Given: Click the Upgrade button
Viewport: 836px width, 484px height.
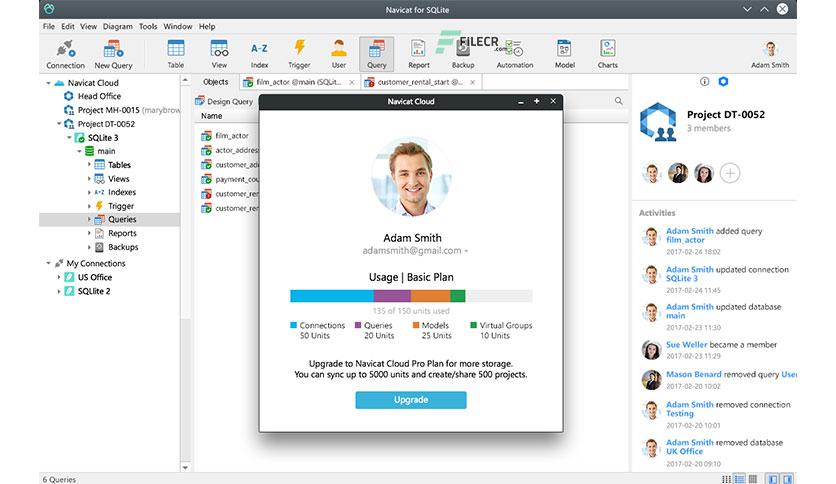Looking at the screenshot, I should click(411, 400).
